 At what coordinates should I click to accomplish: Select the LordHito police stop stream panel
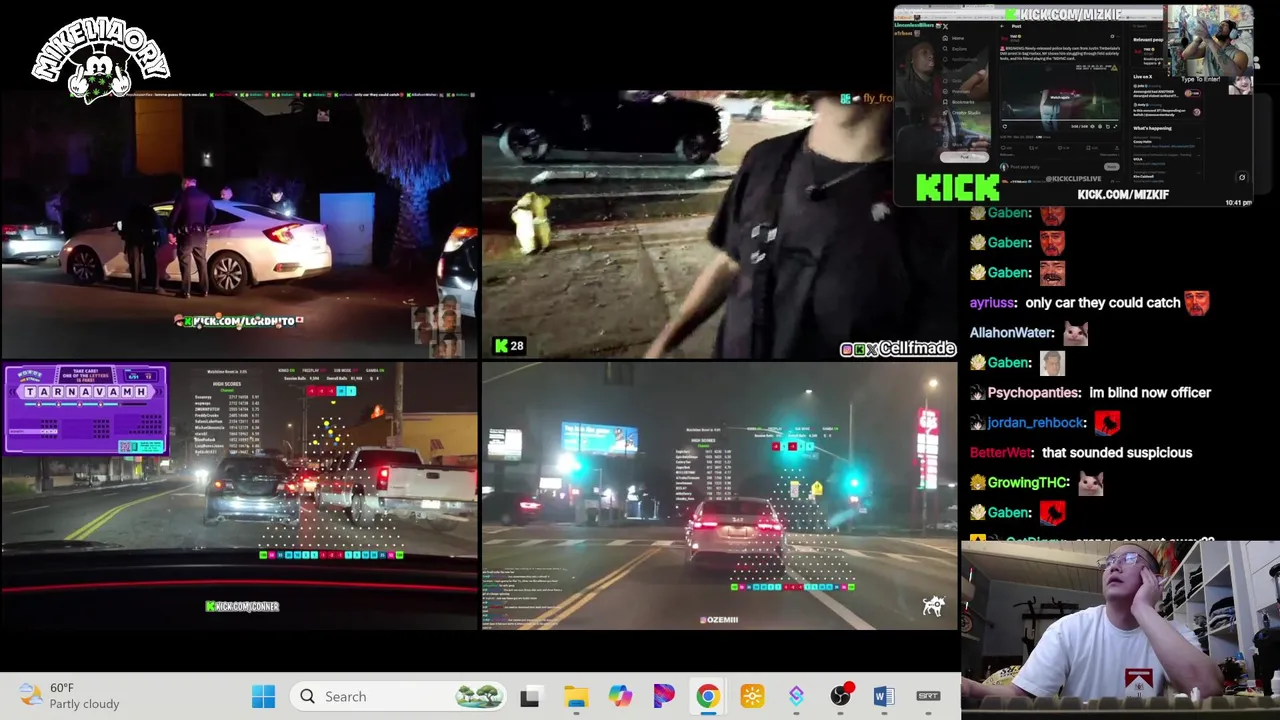click(239, 225)
